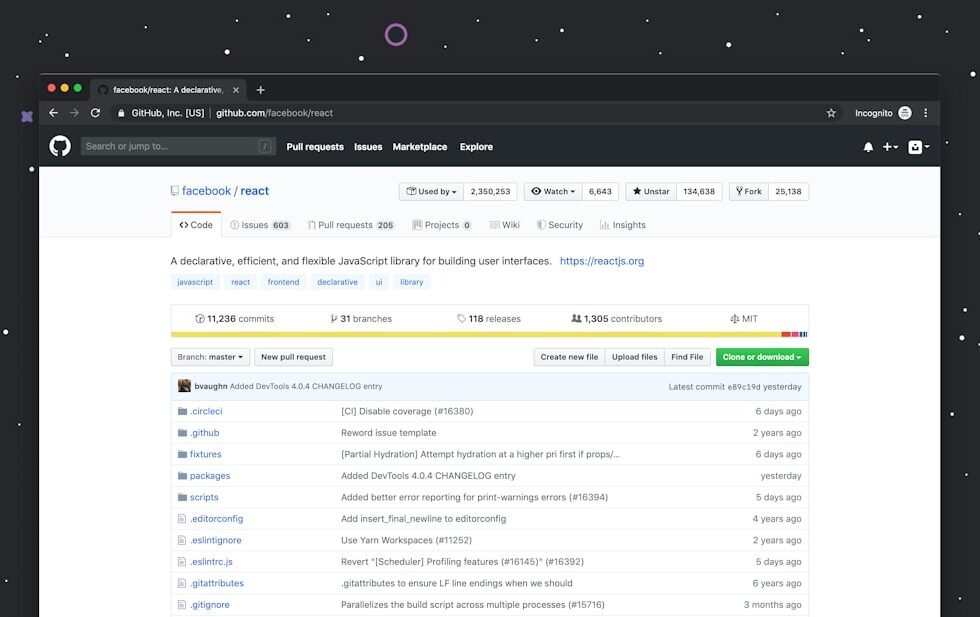This screenshot has width=980, height=617.
Task: Open Marketplace in top navigation
Action: [x=420, y=147]
